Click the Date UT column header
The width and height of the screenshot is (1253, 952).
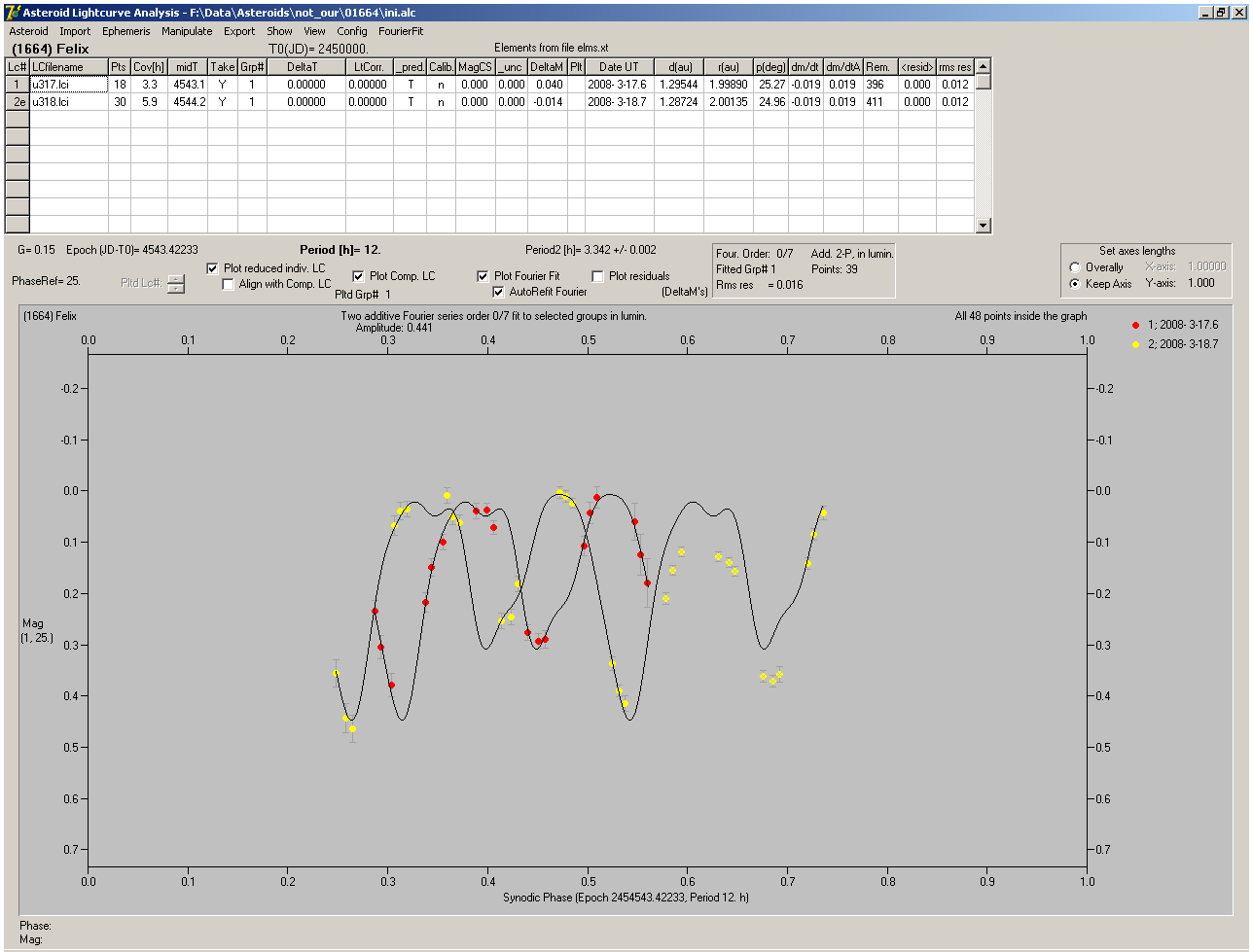tap(619, 67)
